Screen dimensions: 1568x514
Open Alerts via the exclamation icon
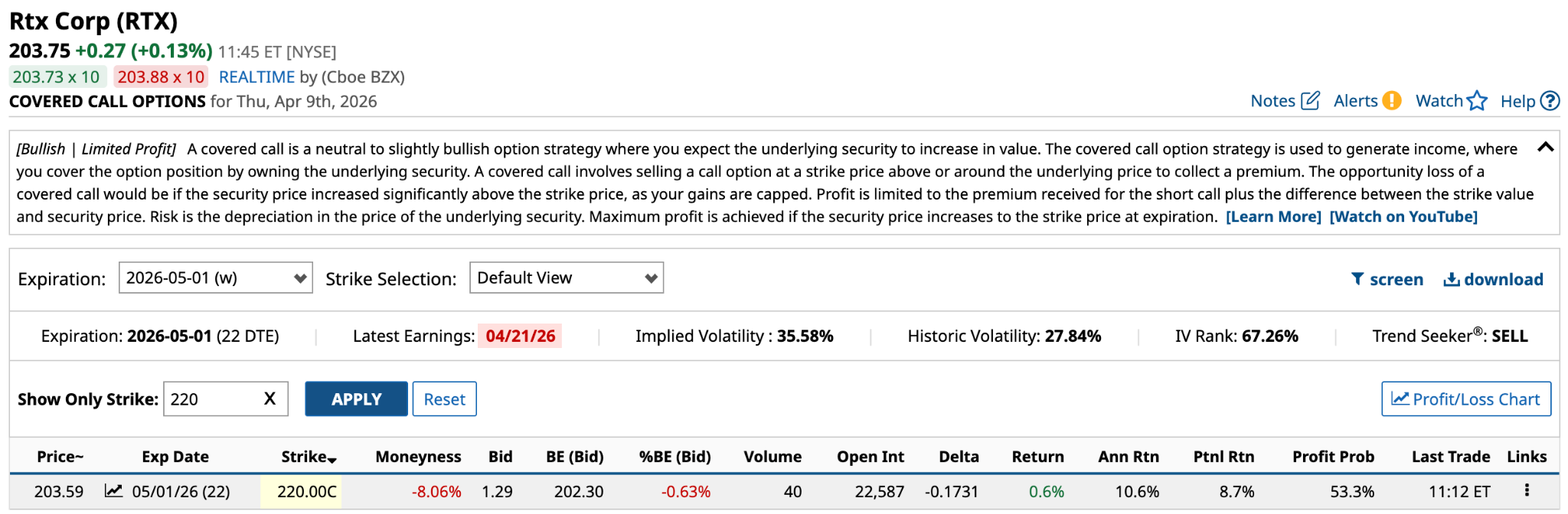pos(1392,101)
